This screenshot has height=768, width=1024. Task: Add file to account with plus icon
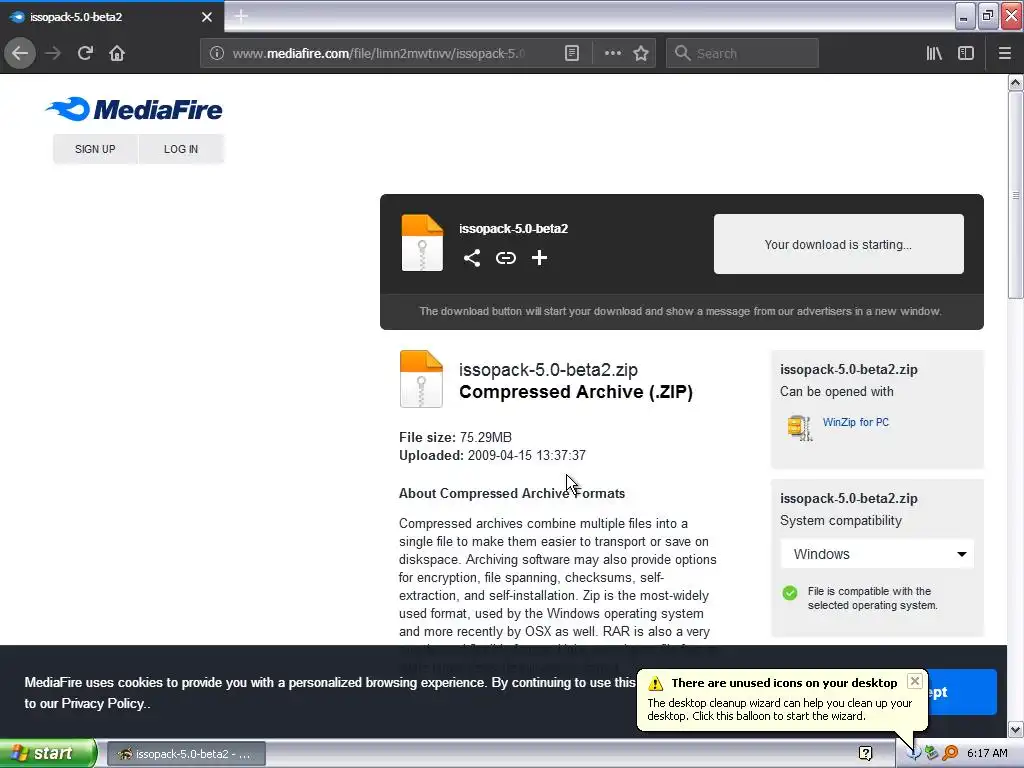(539, 258)
